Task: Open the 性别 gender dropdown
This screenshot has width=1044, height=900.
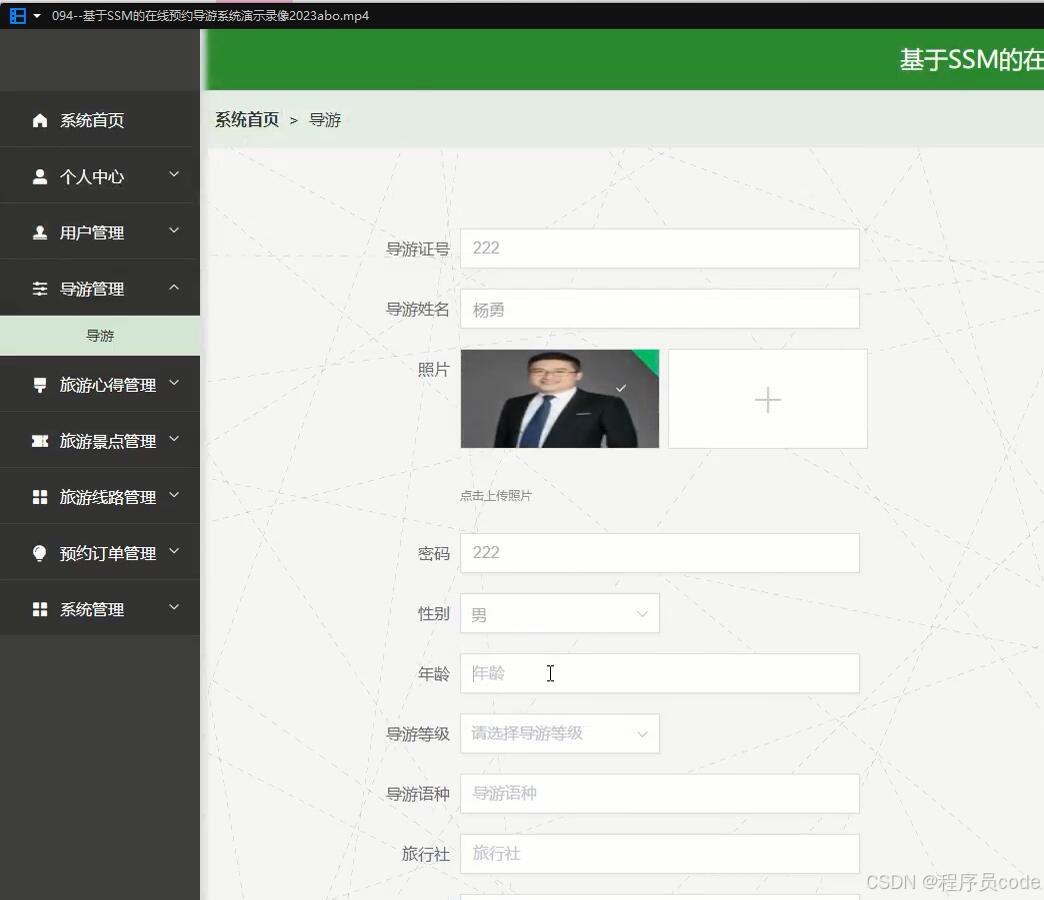Action: (x=560, y=613)
